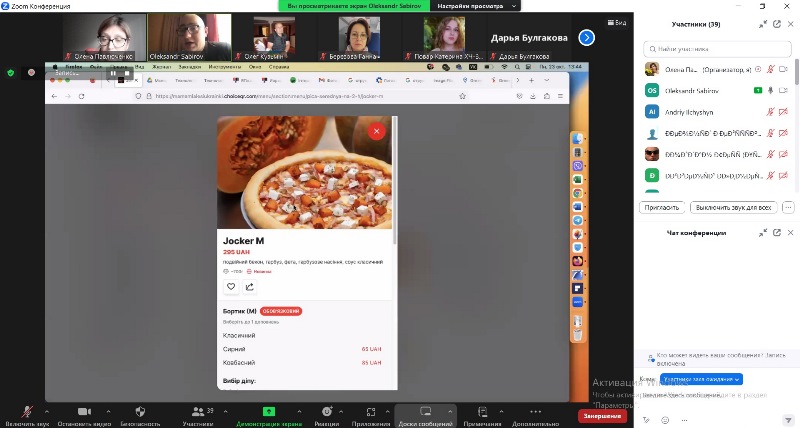Expand notes options arrow

(501, 411)
